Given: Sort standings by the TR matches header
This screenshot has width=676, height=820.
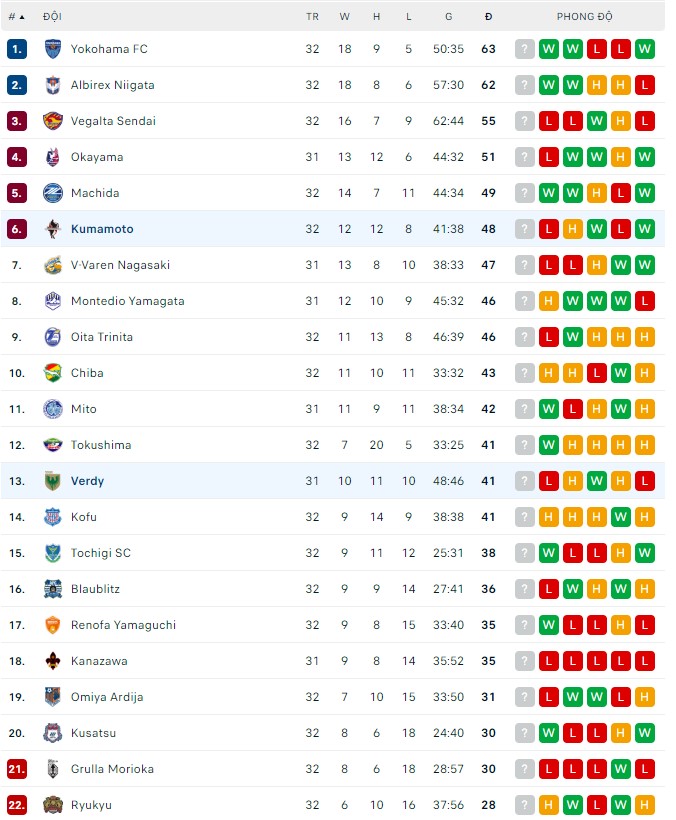Looking at the screenshot, I should click(x=312, y=17).
